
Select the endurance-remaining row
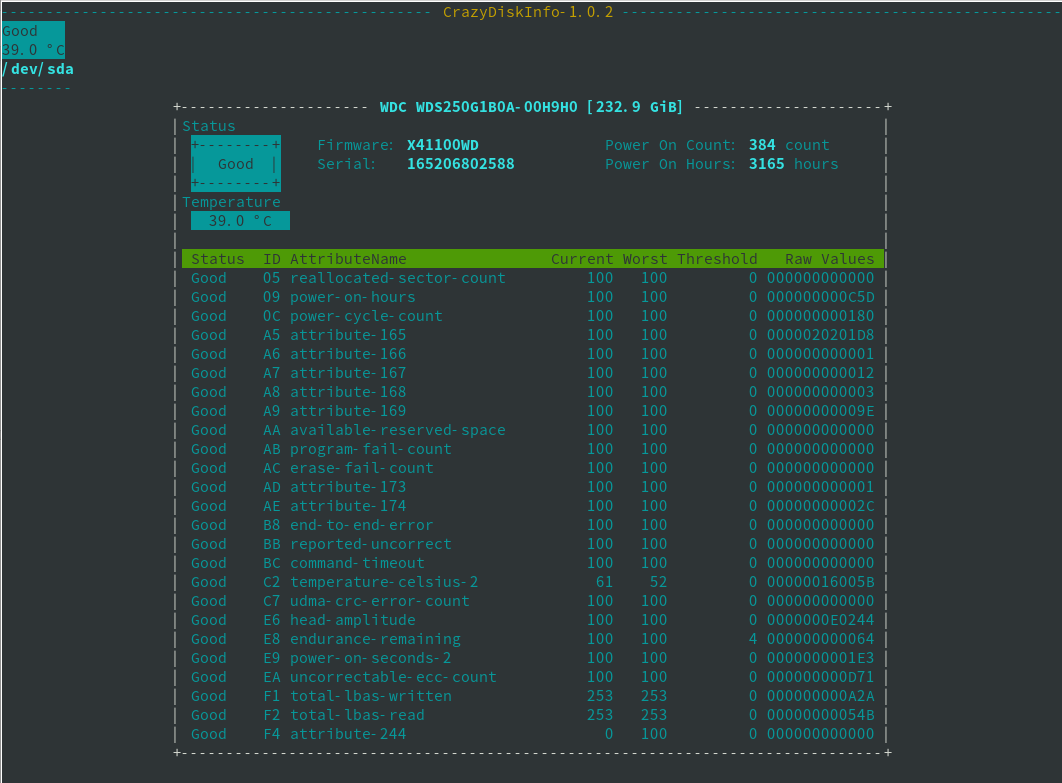point(533,638)
